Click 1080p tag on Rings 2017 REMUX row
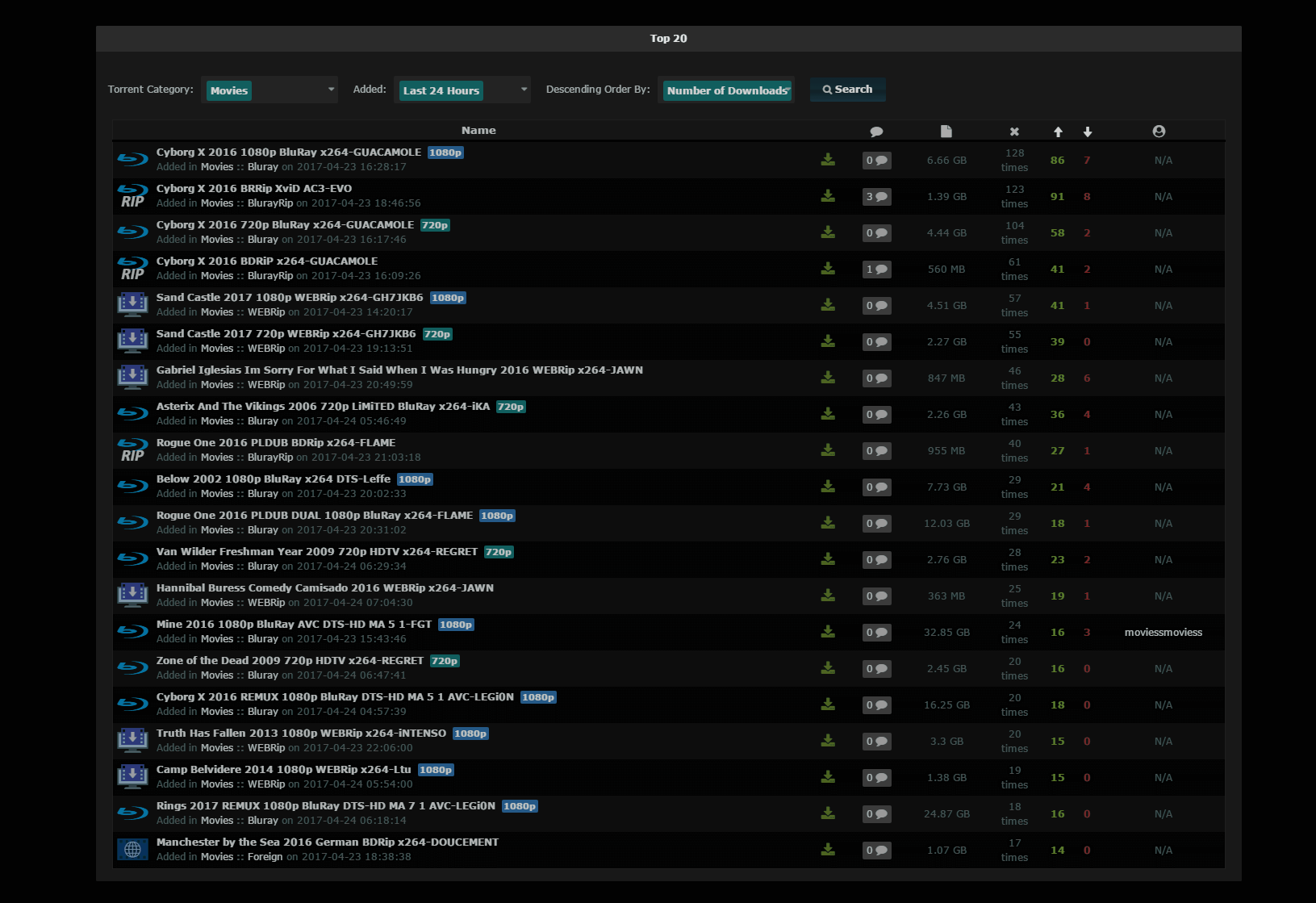This screenshot has height=903, width=1316. coord(520,806)
